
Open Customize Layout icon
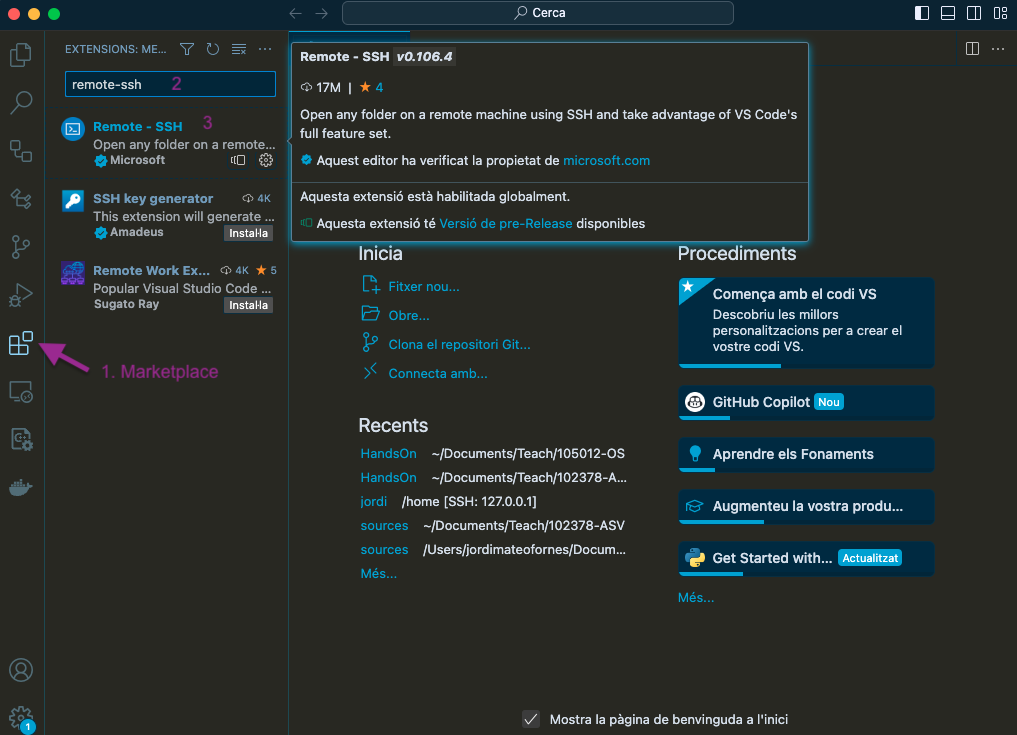click(1000, 13)
